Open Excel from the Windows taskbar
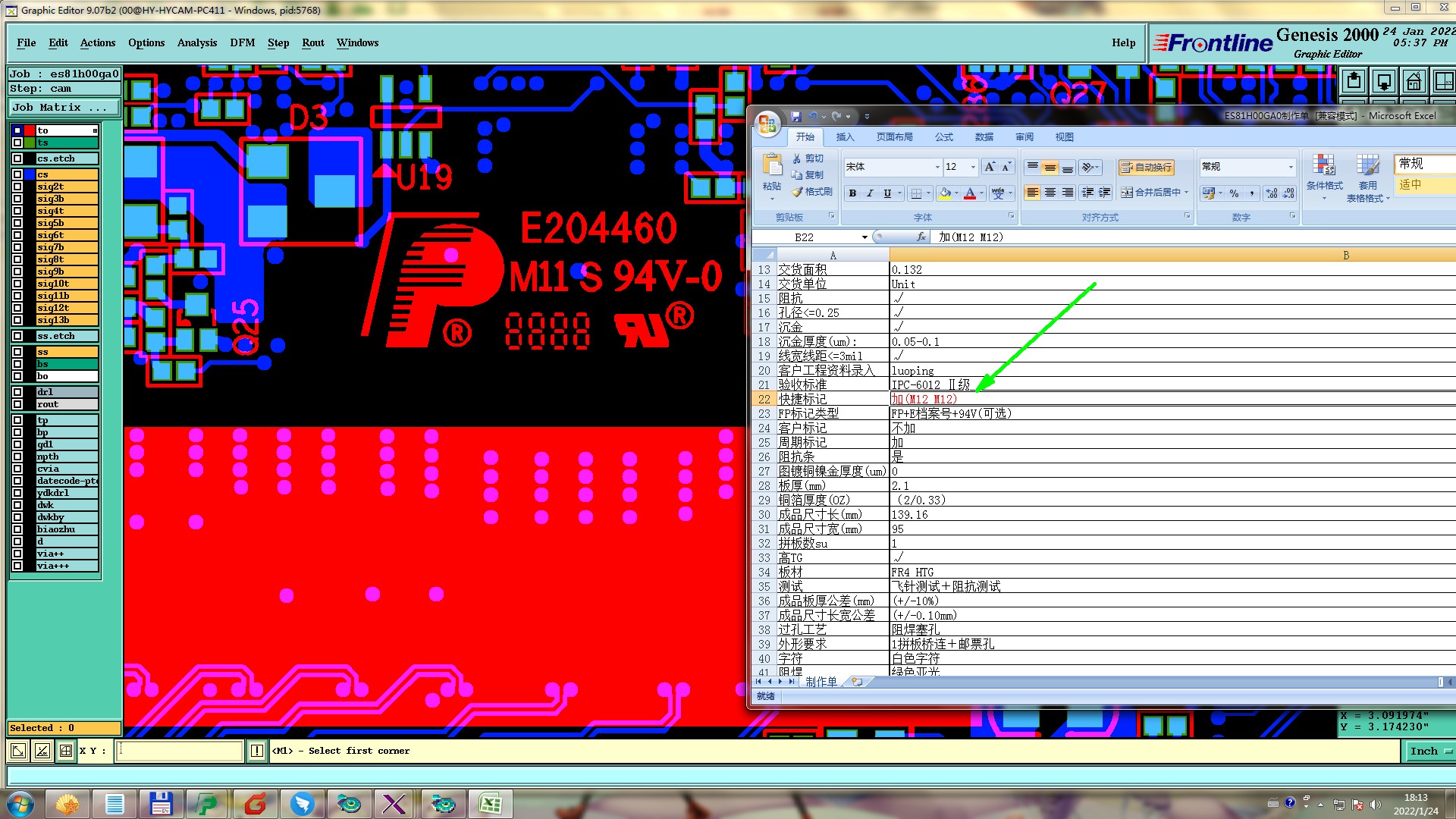This screenshot has height=819, width=1456. click(x=490, y=804)
